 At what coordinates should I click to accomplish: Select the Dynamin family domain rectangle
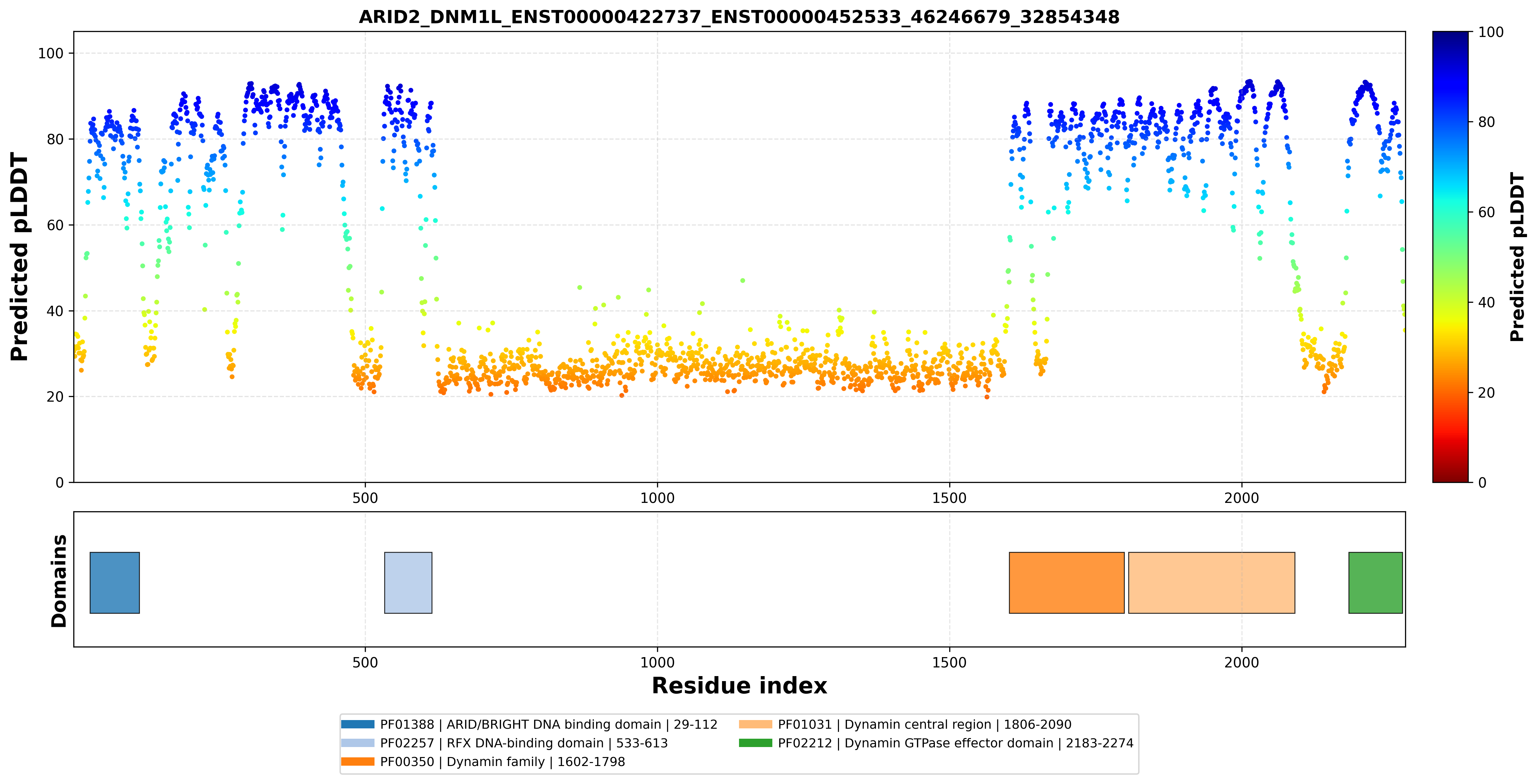tap(1066, 583)
